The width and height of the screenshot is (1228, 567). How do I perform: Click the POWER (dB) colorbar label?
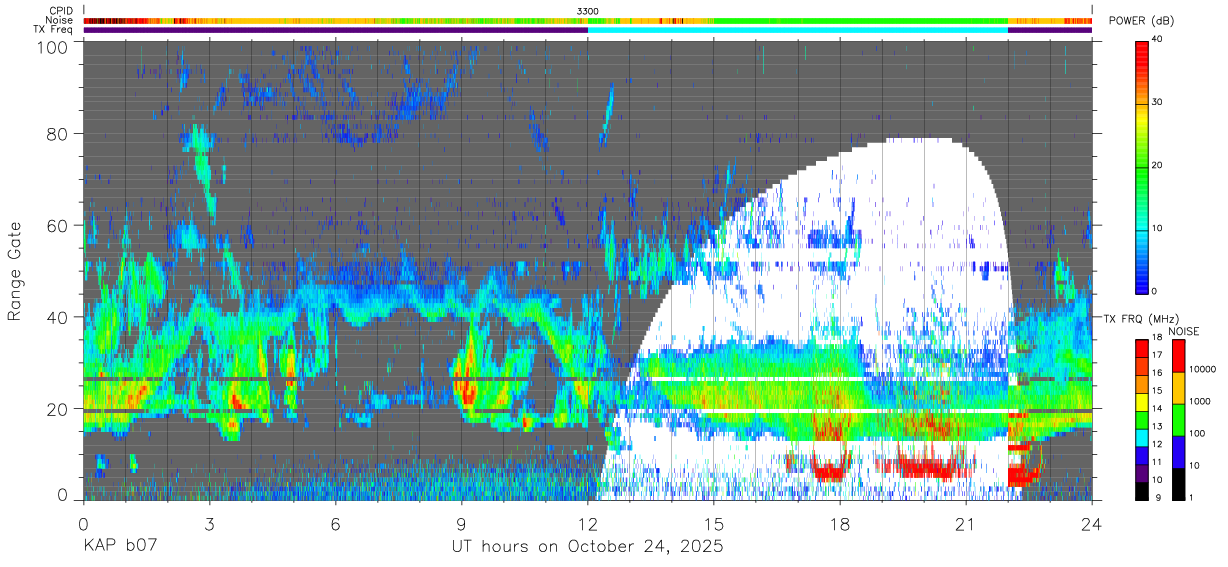coord(1142,21)
